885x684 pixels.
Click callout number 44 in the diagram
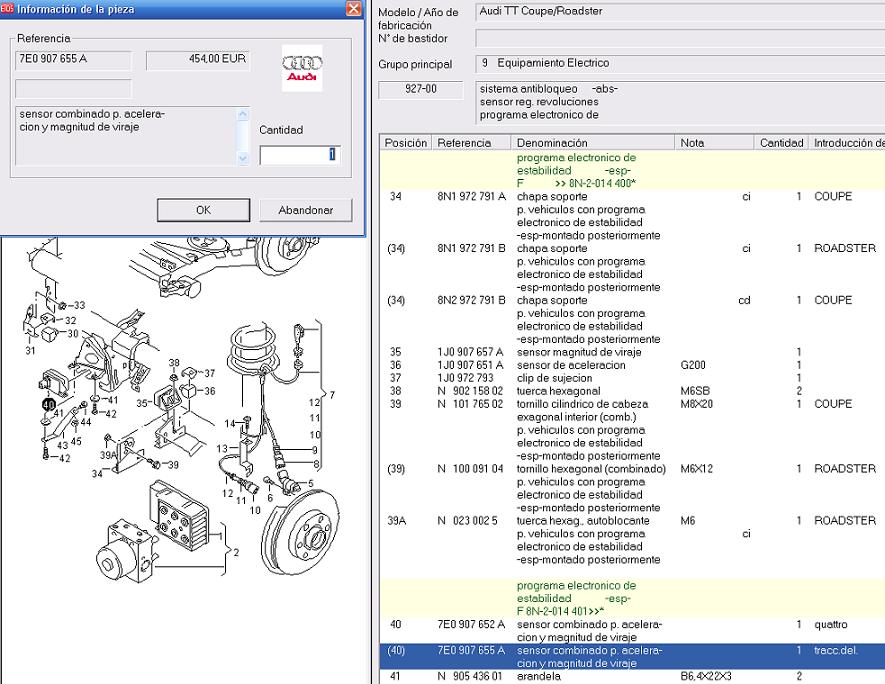point(86,422)
